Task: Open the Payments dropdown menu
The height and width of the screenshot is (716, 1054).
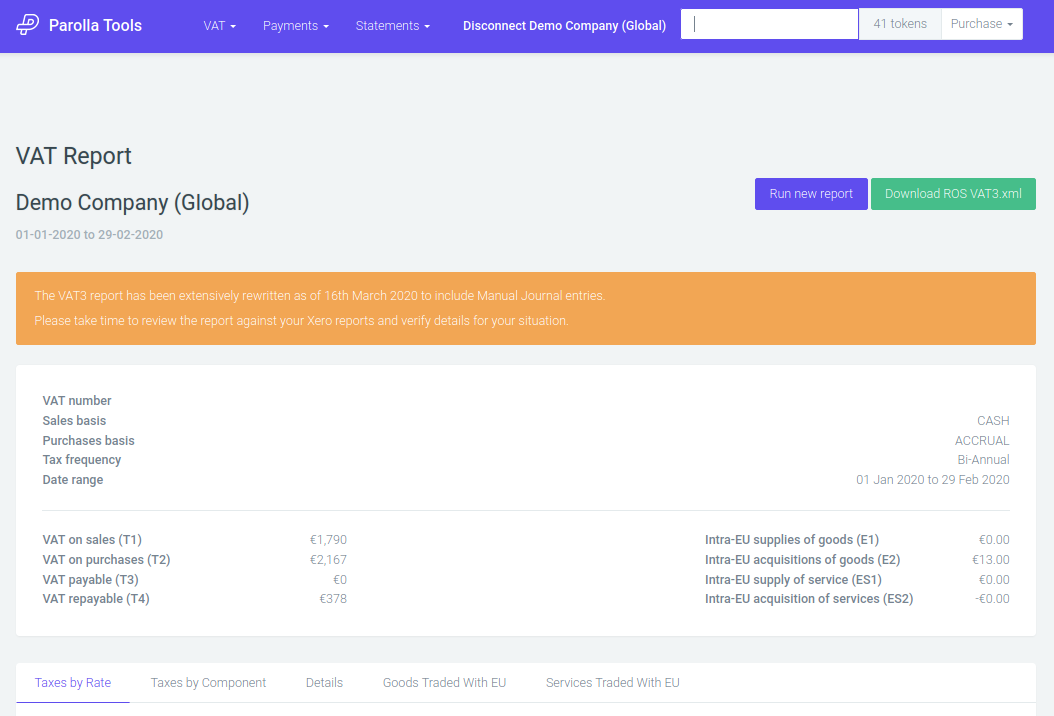Action: point(295,25)
